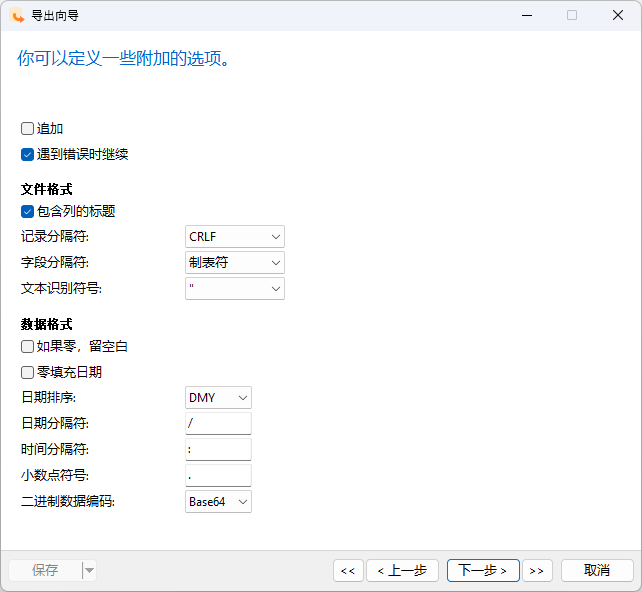The image size is (642, 592).
Task: Open the 日期排序 DMY dropdown
Action: point(218,398)
